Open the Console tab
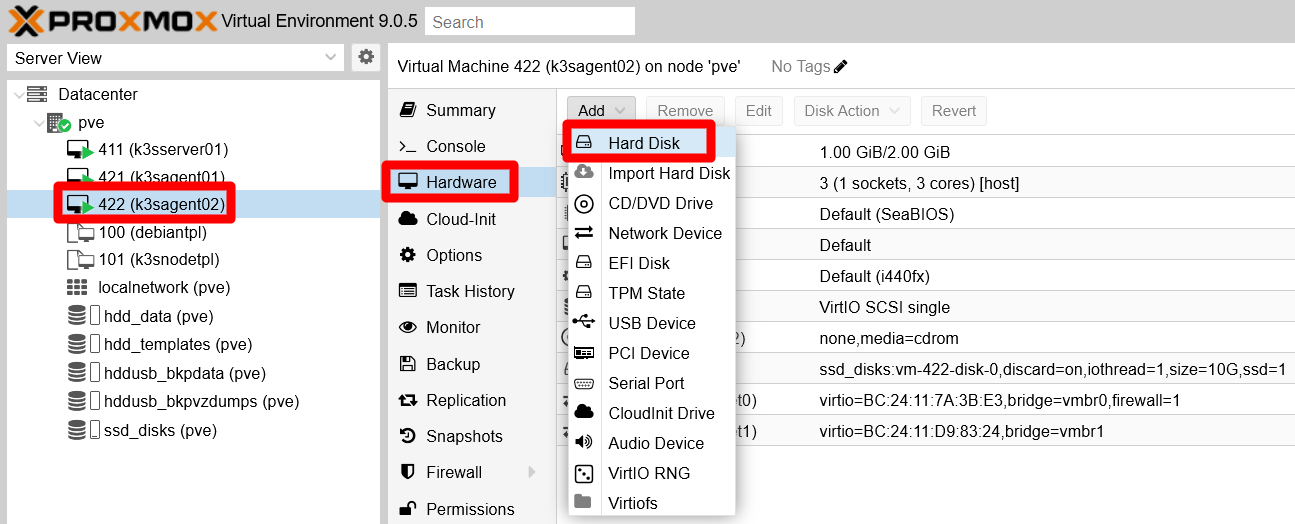The height and width of the screenshot is (524, 1295). pos(472,146)
